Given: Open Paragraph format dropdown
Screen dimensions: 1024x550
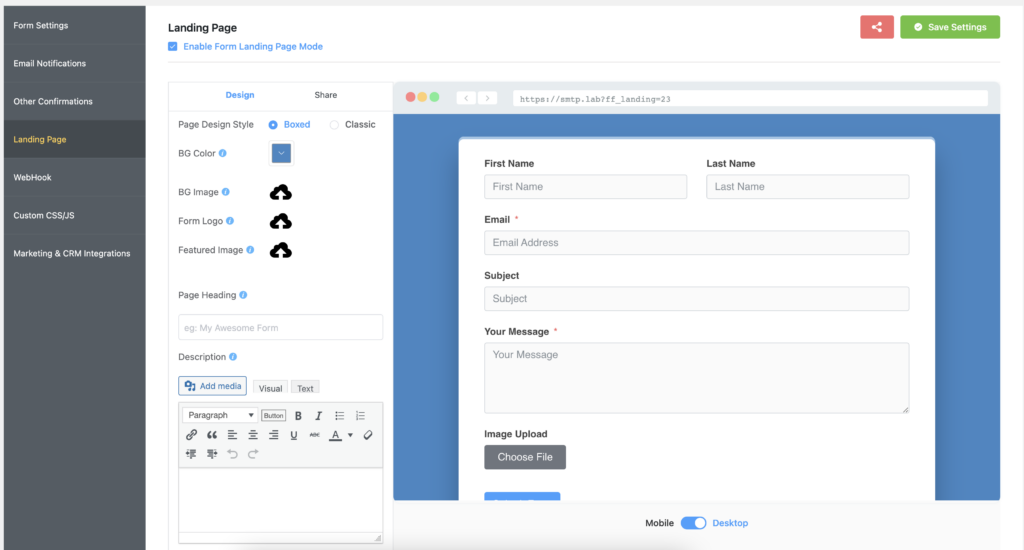Looking at the screenshot, I should [220, 415].
